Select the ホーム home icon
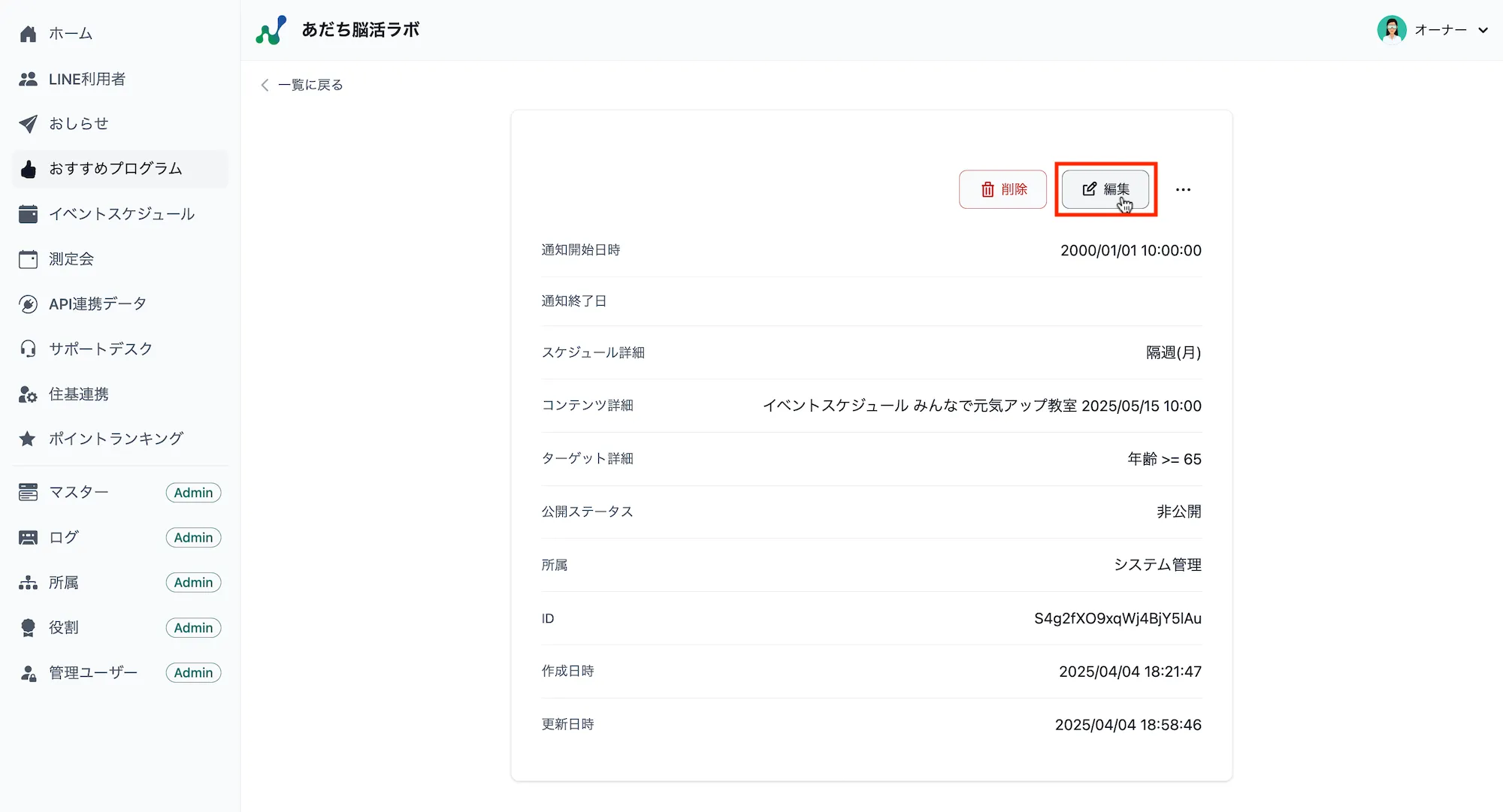The image size is (1503, 812). pos(28,33)
